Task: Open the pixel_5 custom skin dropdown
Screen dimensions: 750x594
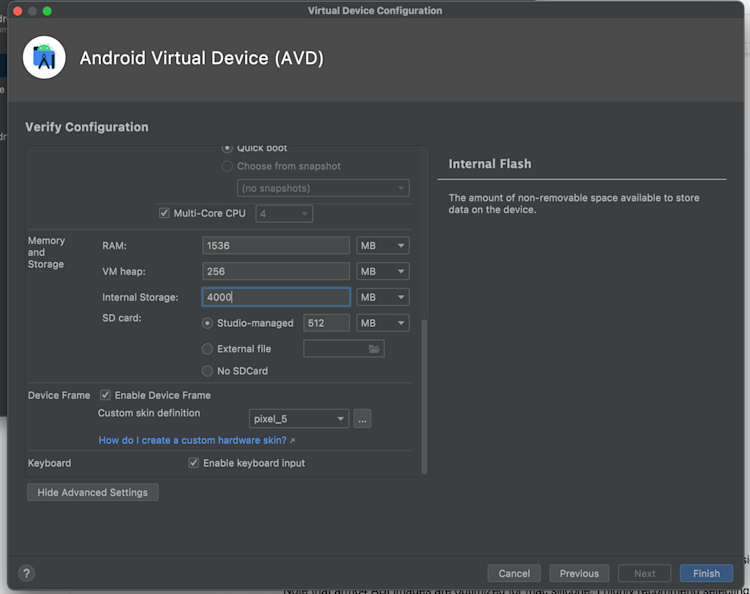Action: point(299,419)
